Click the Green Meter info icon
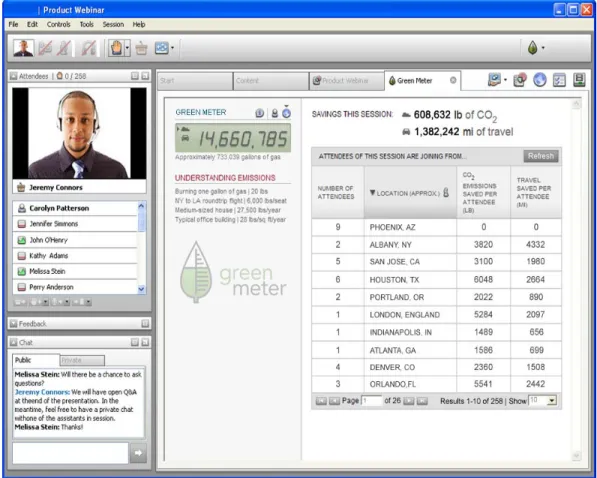The image size is (597, 478). coord(260,113)
